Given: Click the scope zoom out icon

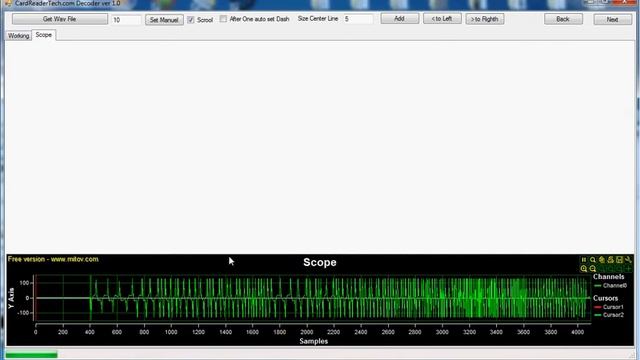Looking at the screenshot, I should click(x=593, y=269).
